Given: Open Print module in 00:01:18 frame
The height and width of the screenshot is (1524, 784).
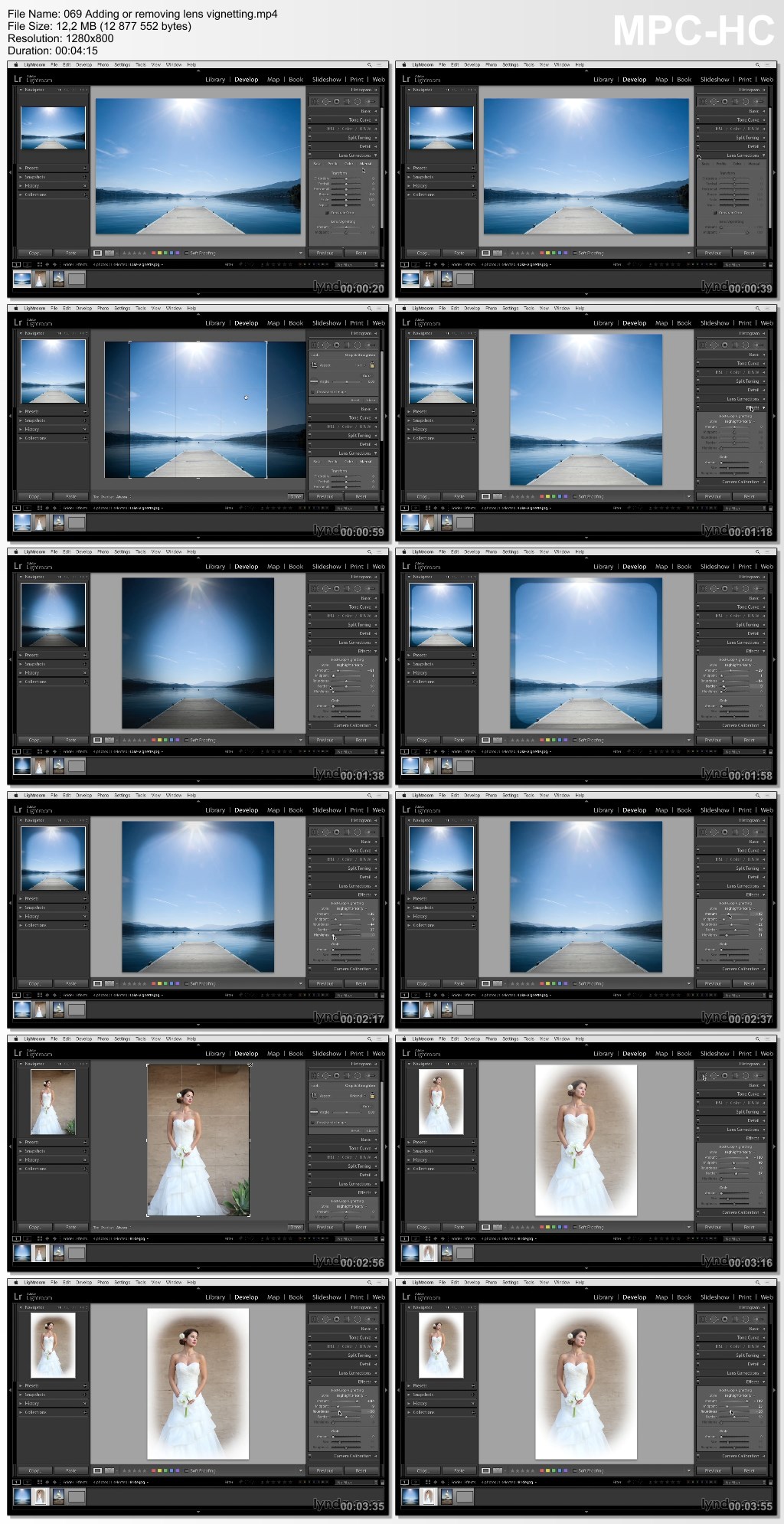Looking at the screenshot, I should pos(745,323).
